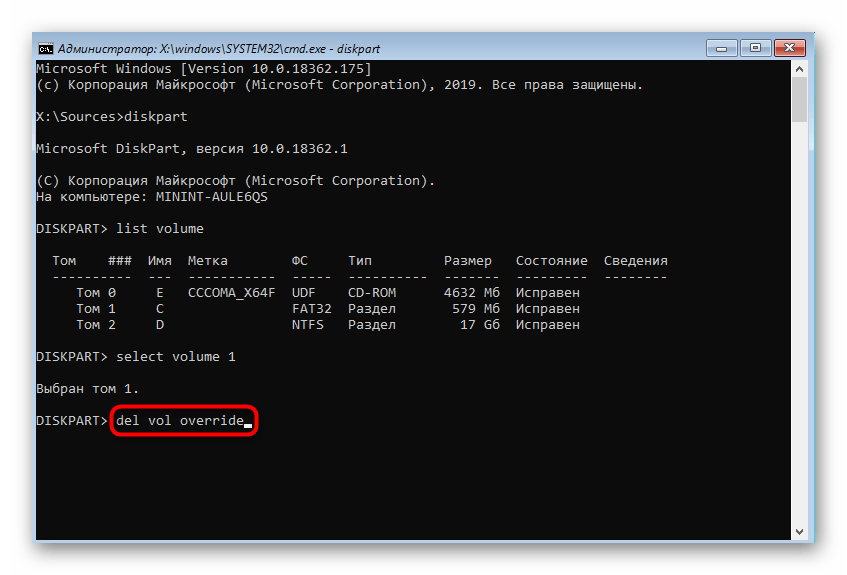Click the FAT32 entry of Том 1
This screenshot has width=847, height=575.
[x=312, y=309]
